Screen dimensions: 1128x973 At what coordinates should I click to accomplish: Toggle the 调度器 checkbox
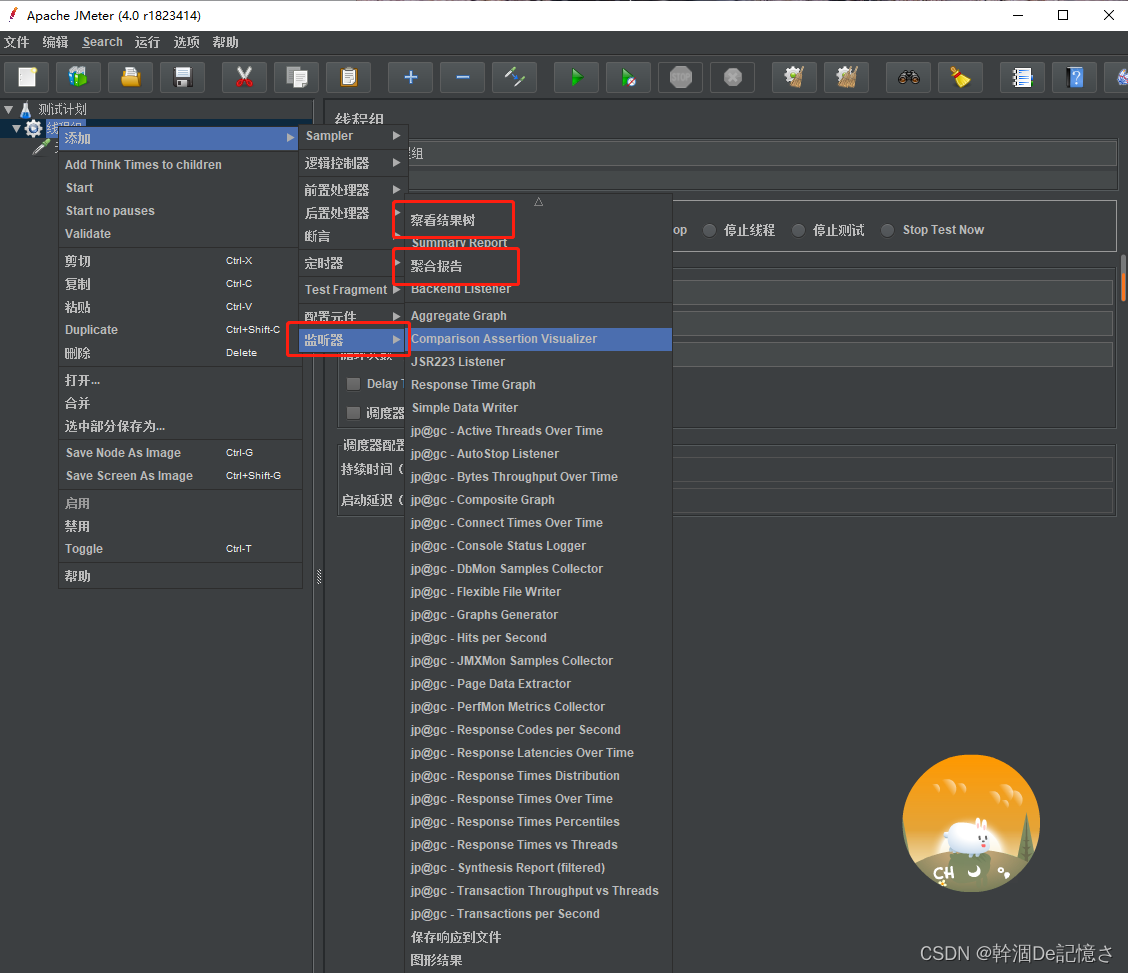click(x=353, y=413)
